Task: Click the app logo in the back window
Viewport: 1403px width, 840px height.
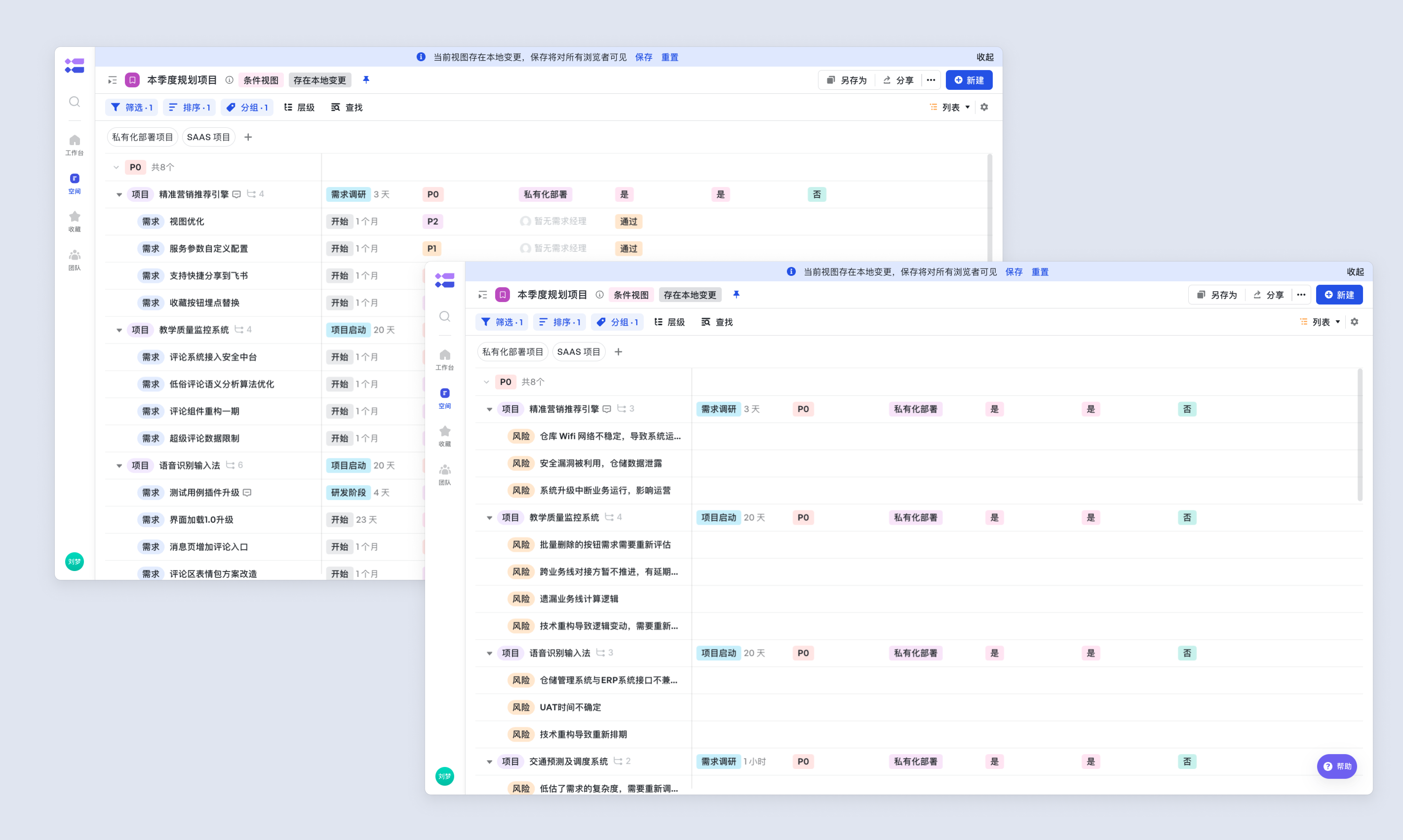Action: [x=74, y=65]
